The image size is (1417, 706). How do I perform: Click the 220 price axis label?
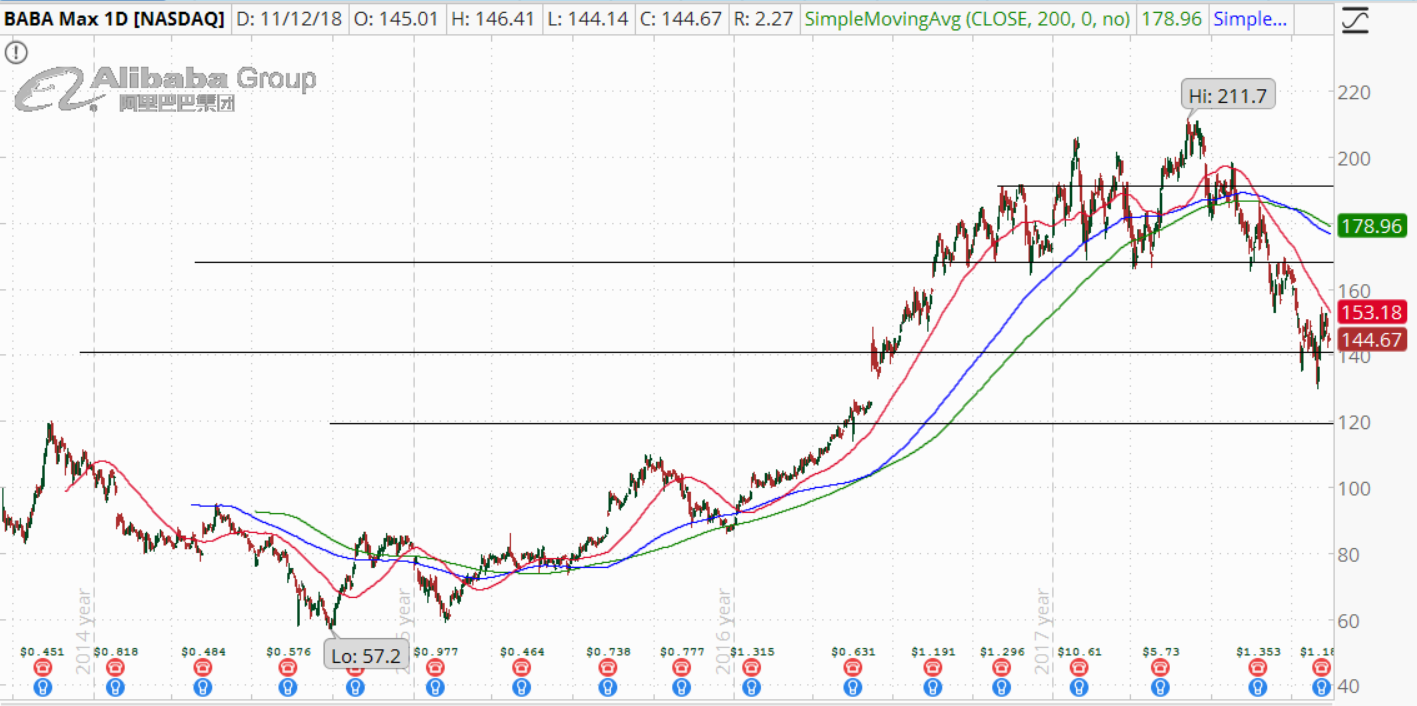(1354, 92)
